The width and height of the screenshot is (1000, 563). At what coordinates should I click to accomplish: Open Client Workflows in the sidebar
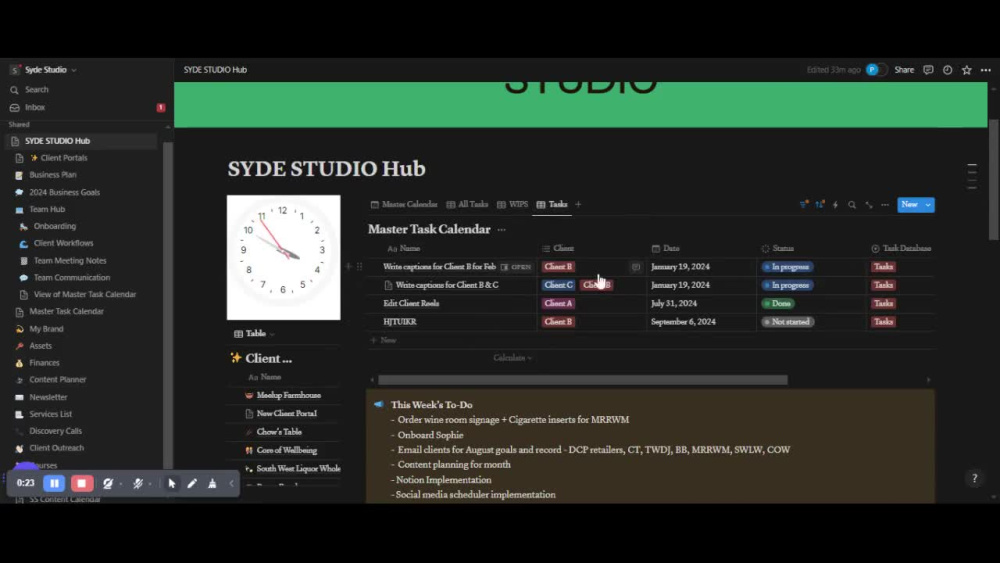[63, 243]
